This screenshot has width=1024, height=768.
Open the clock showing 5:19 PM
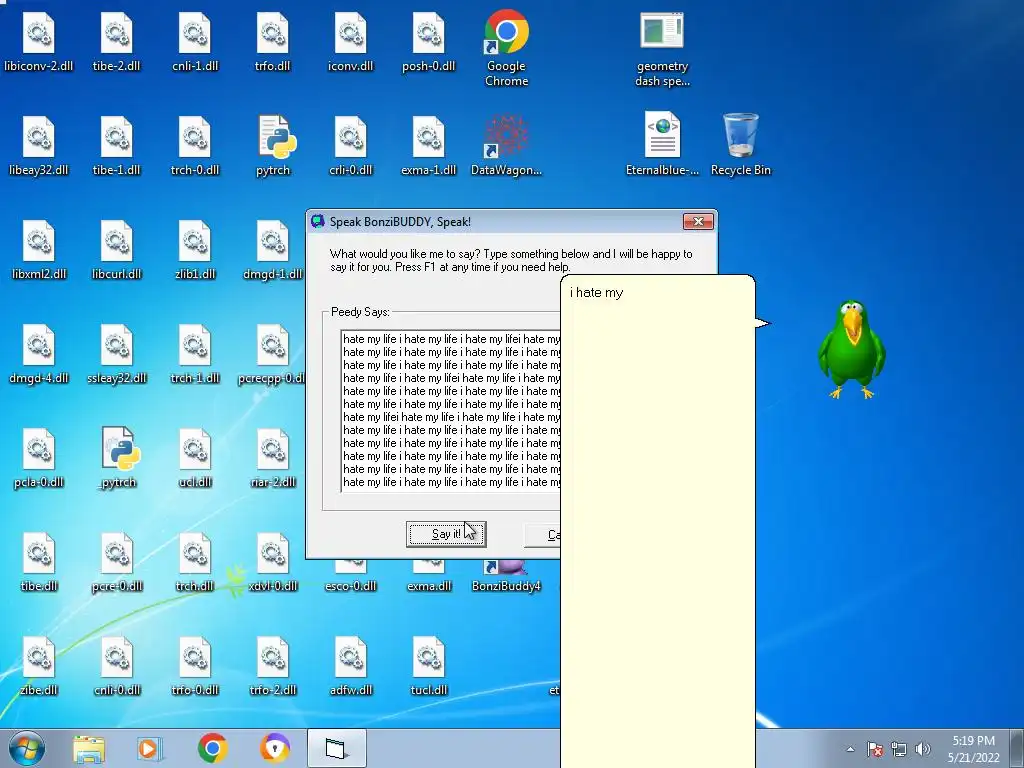point(974,749)
